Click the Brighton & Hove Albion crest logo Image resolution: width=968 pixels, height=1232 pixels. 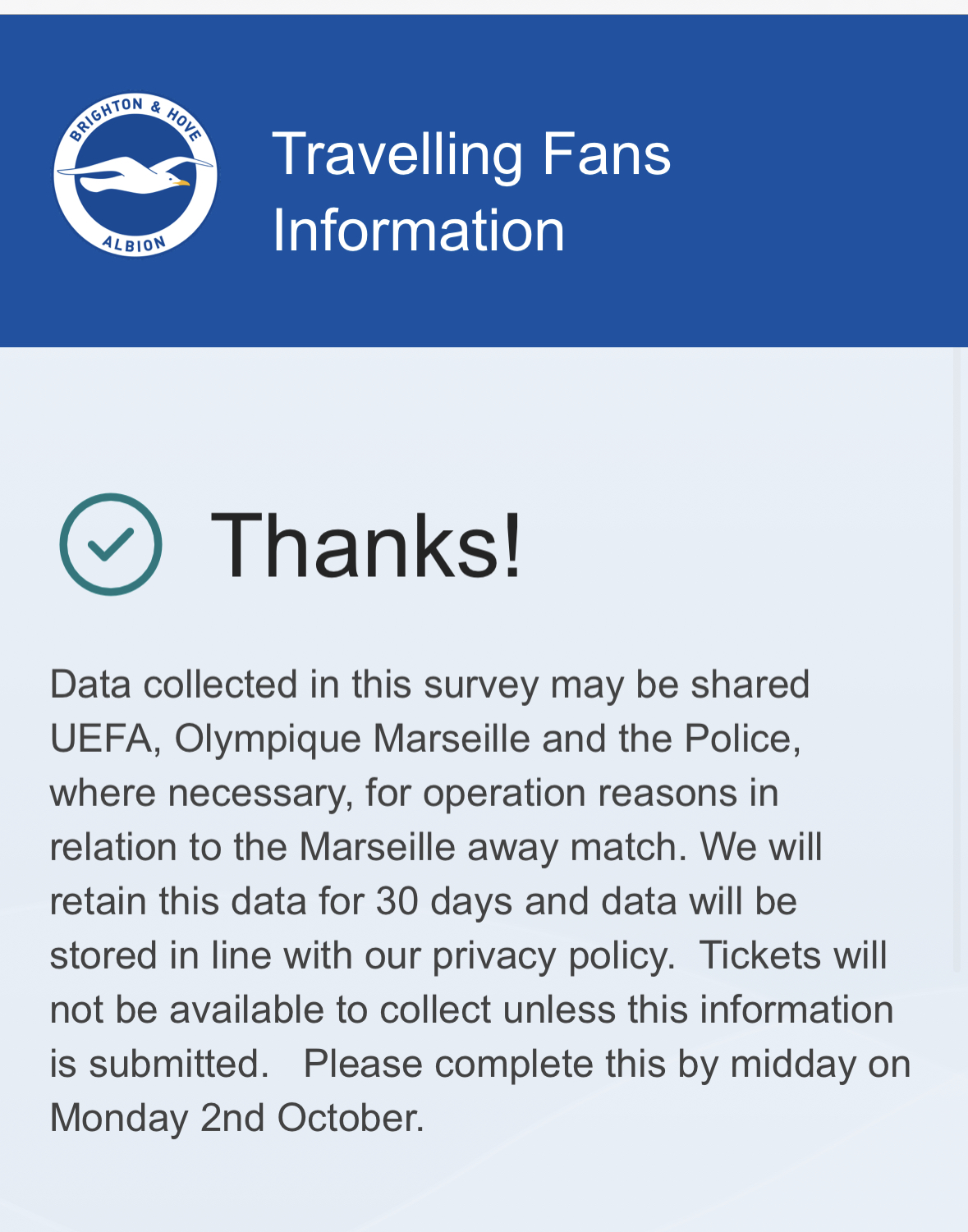(x=135, y=174)
